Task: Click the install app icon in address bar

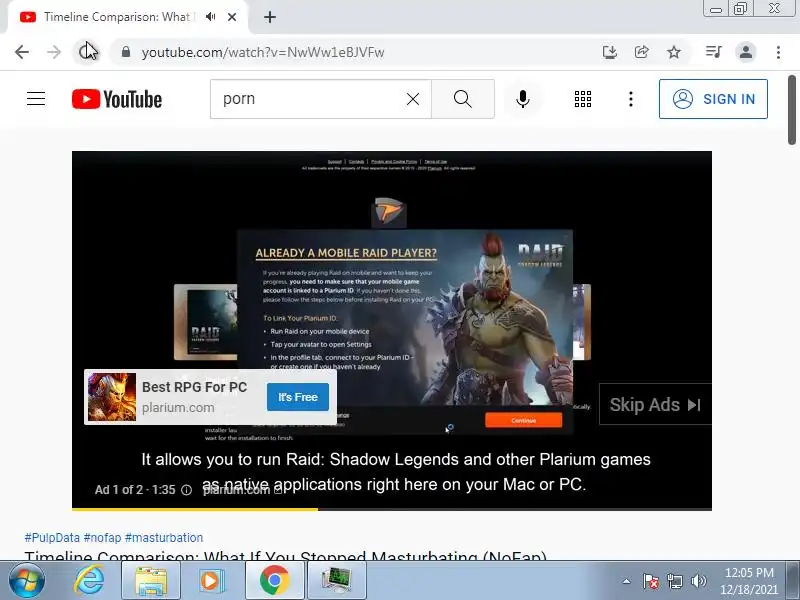Action: click(x=609, y=52)
